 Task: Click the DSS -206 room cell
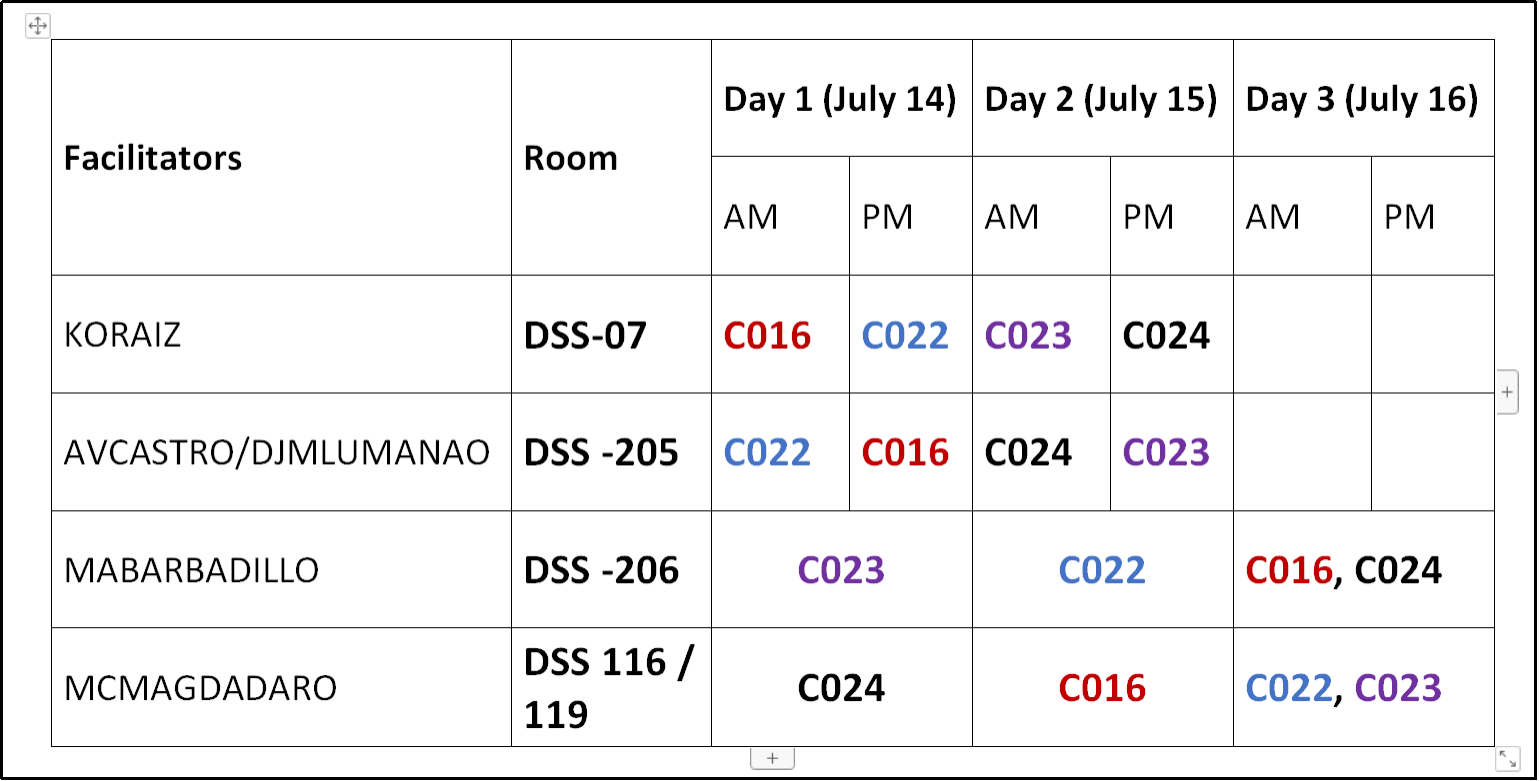[601, 570]
